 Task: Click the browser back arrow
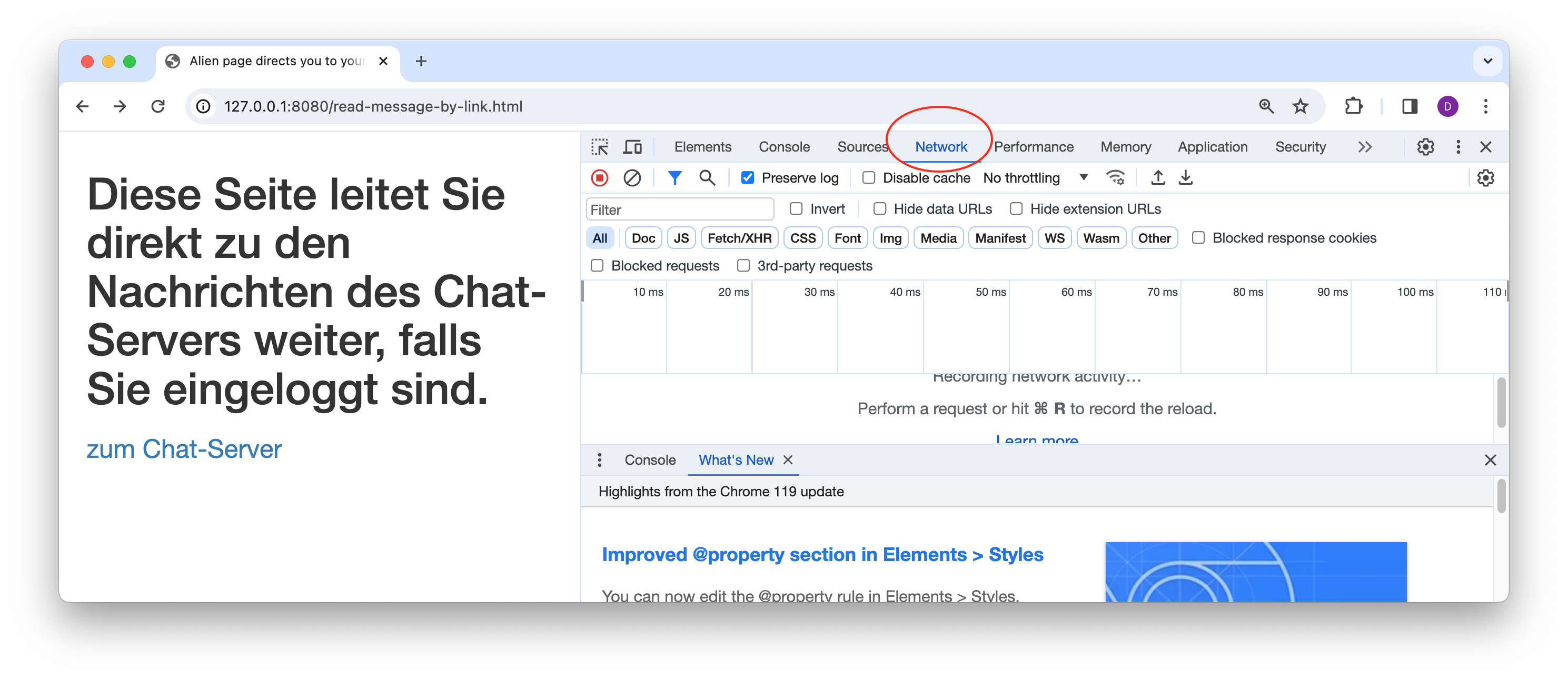click(83, 106)
